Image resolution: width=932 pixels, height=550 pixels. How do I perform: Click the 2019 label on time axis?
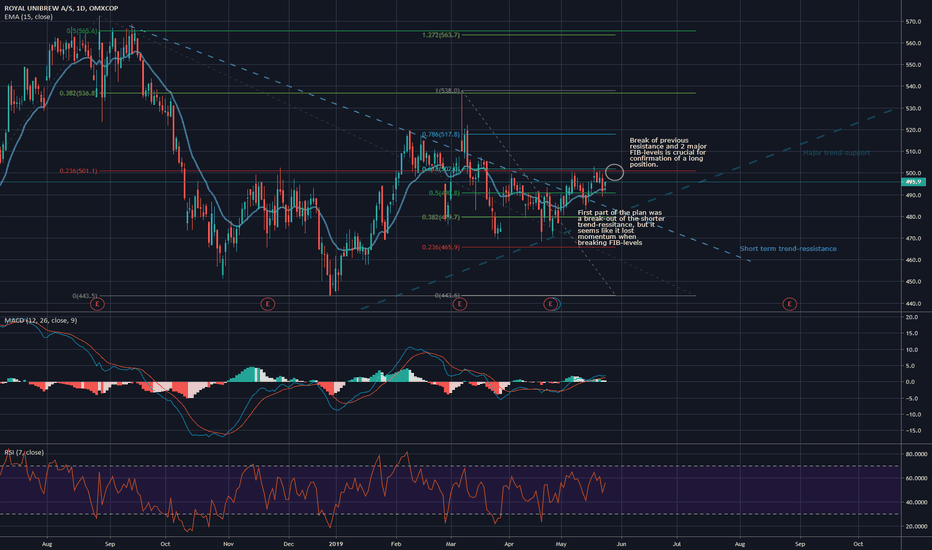coord(336,544)
